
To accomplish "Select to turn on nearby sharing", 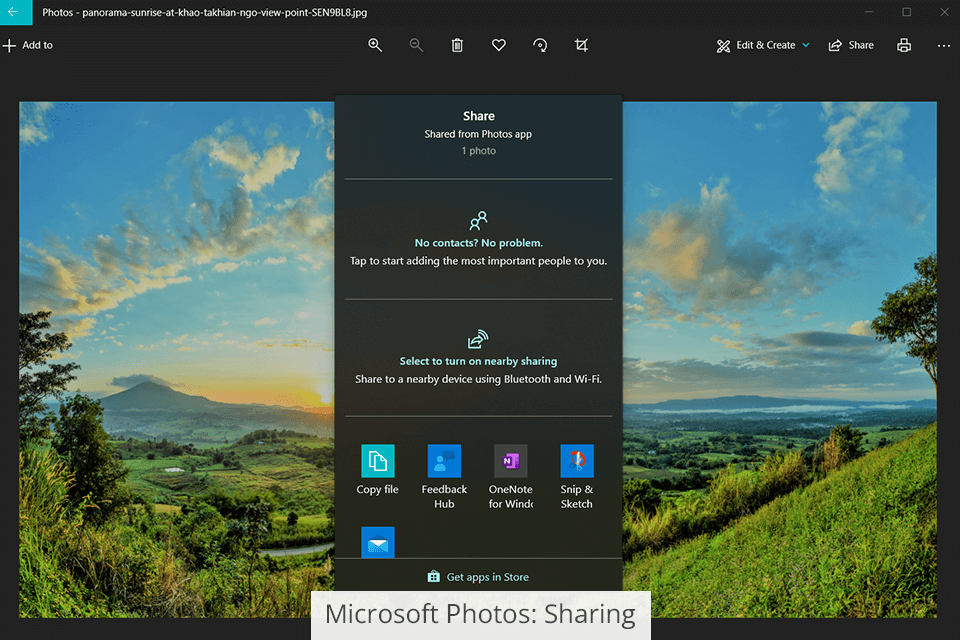I will [478, 361].
